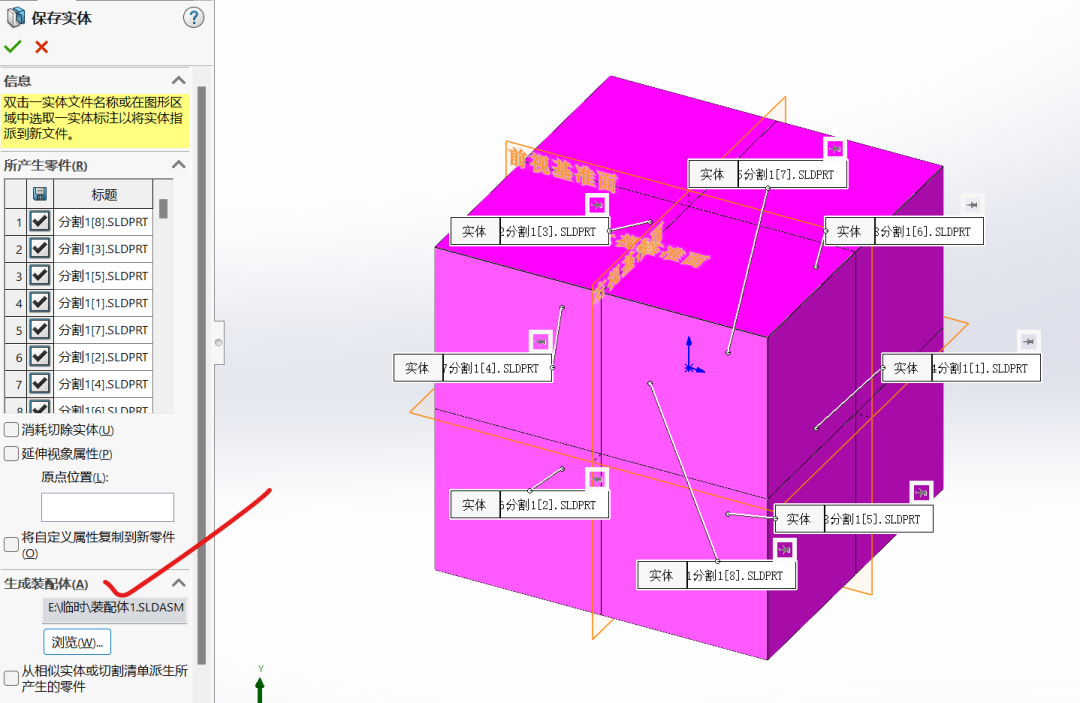Screen dimensions: 1080x703
Task: Confirm Save Bodies with the green checkmark
Action: [13, 47]
